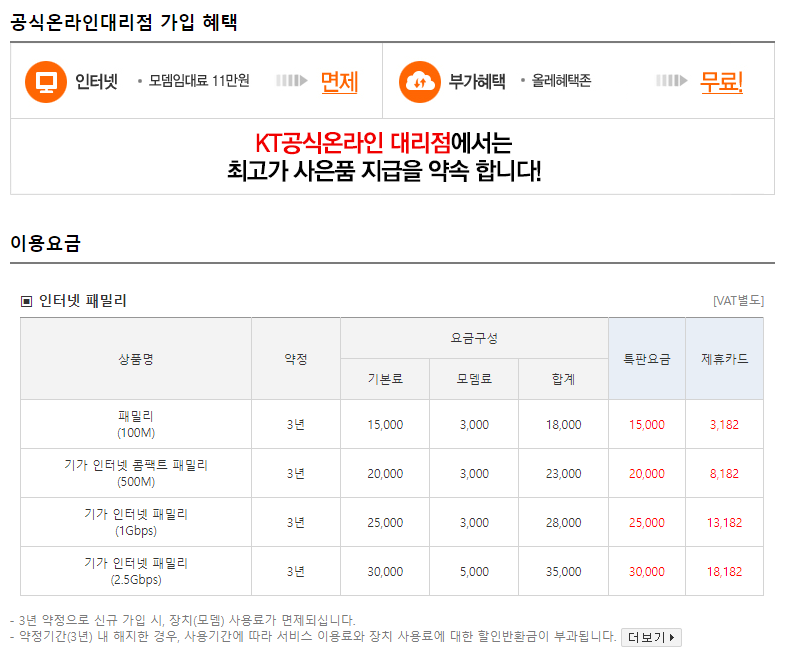Screen dimensions: 786x669
Task: Click 3년 in the 500M row
Action: (x=296, y=474)
